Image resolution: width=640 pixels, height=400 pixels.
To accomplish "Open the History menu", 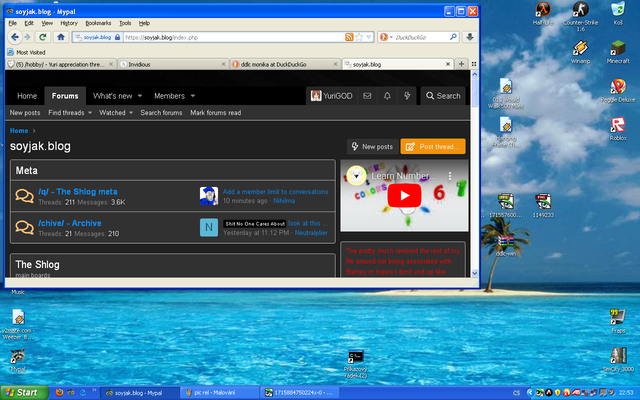I will tap(69, 22).
